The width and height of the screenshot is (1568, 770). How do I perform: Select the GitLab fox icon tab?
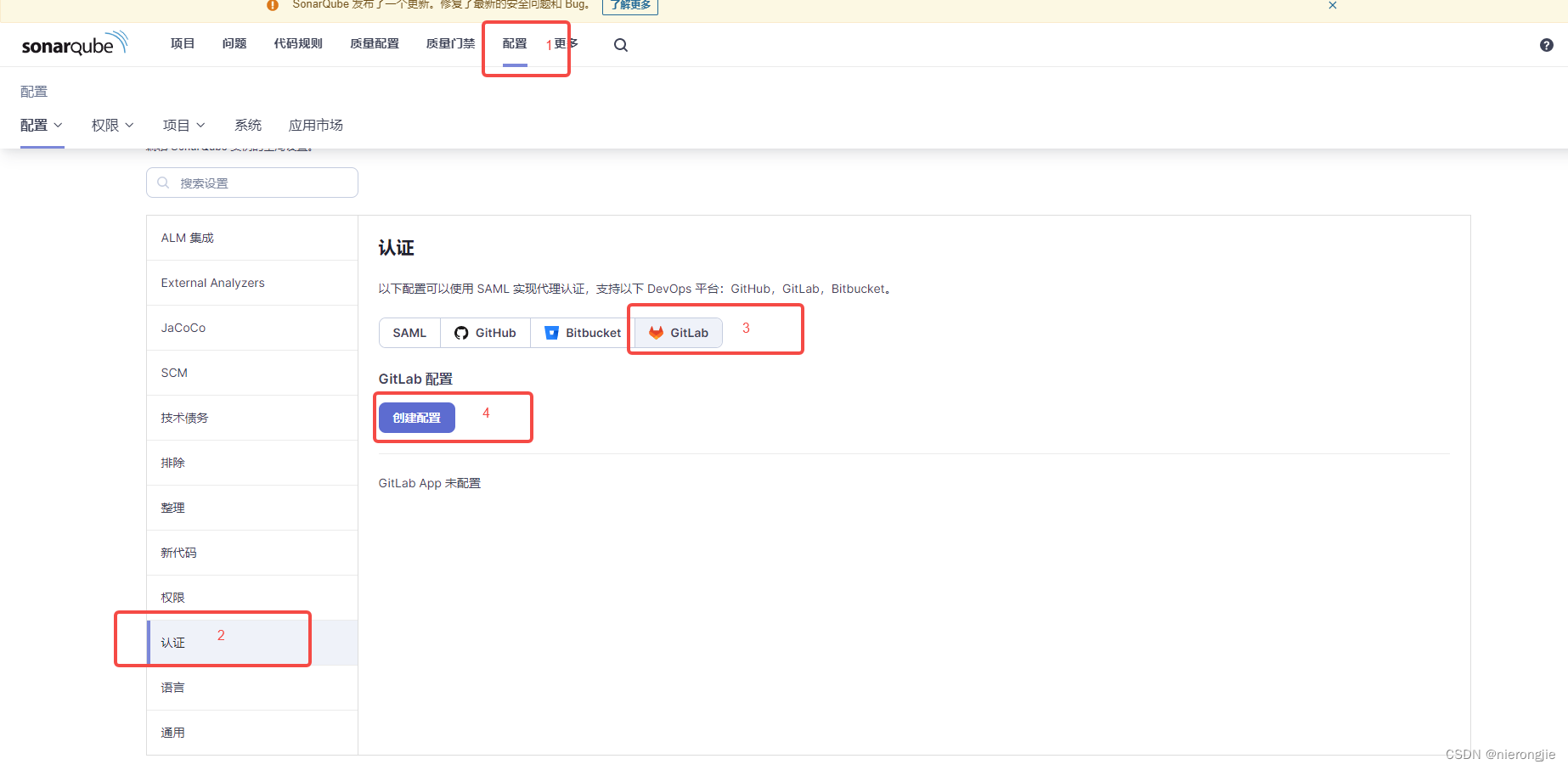655,332
